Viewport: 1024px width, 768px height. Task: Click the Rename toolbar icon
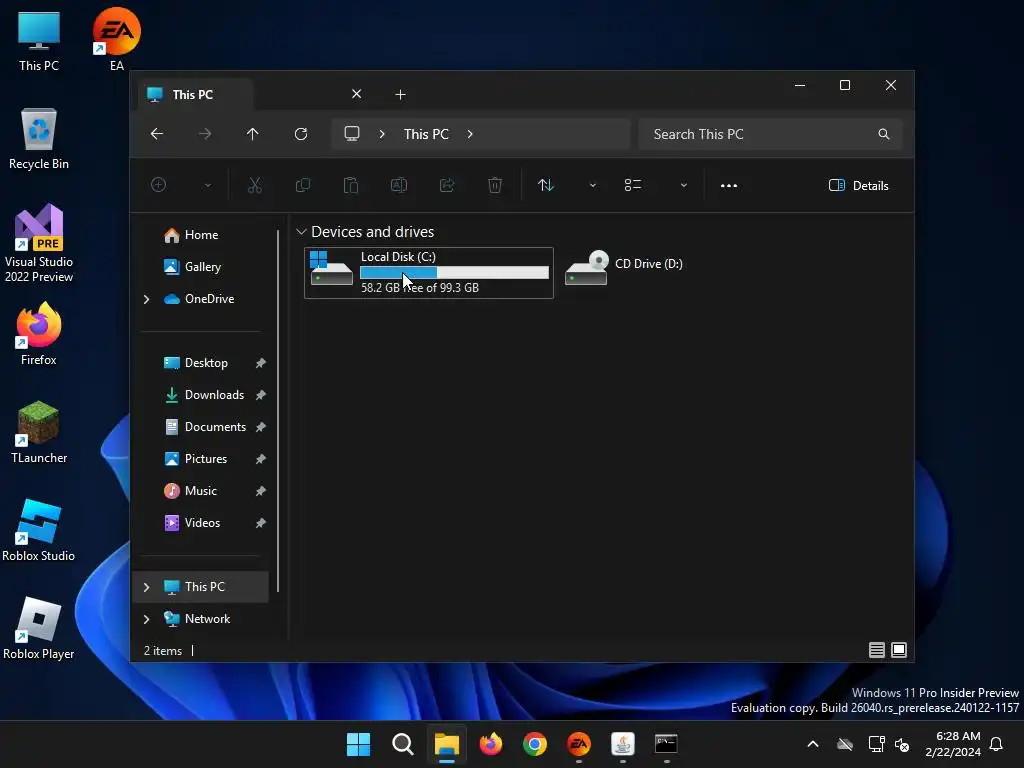click(399, 185)
